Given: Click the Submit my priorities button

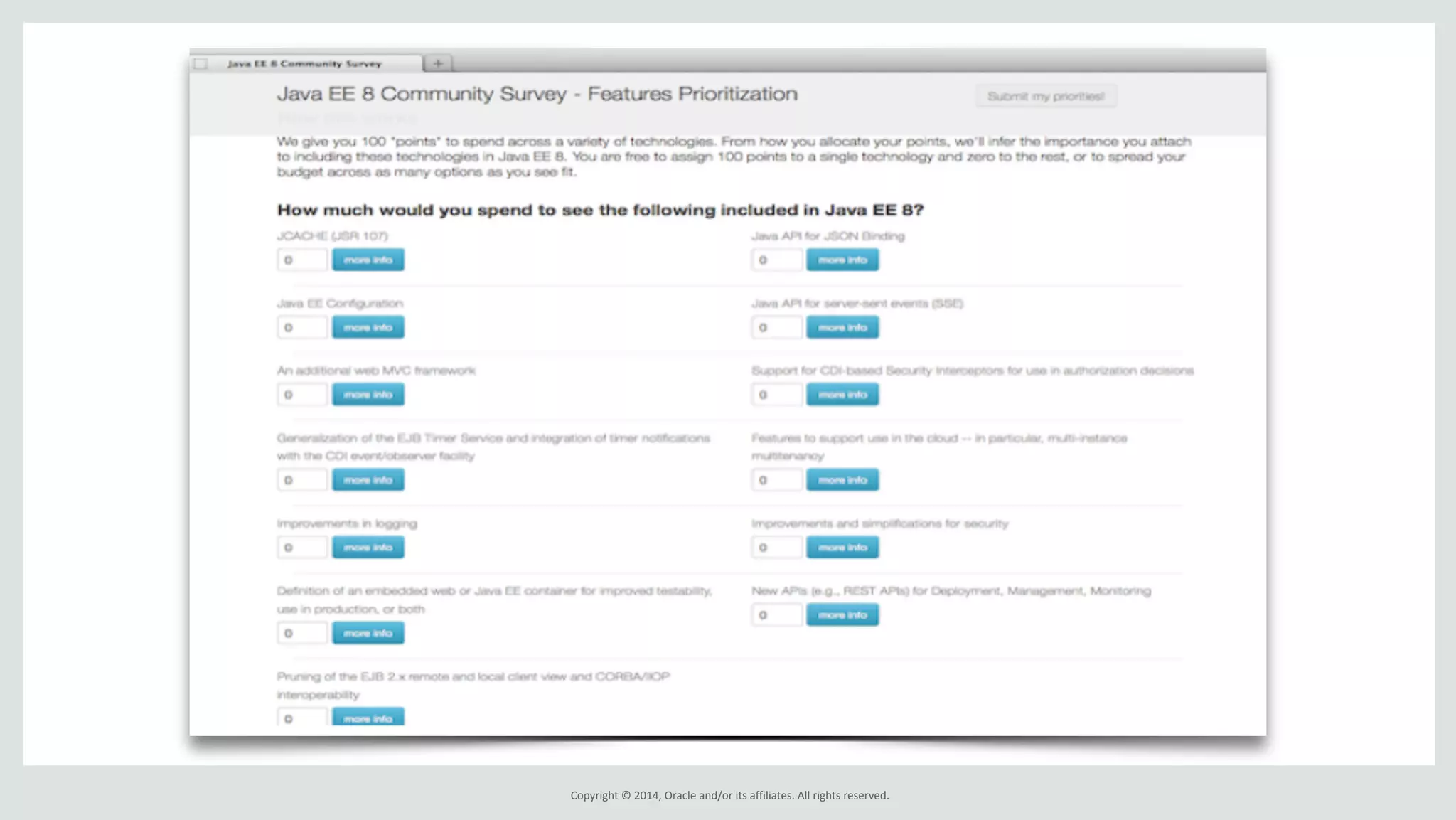Looking at the screenshot, I should coord(1046,96).
